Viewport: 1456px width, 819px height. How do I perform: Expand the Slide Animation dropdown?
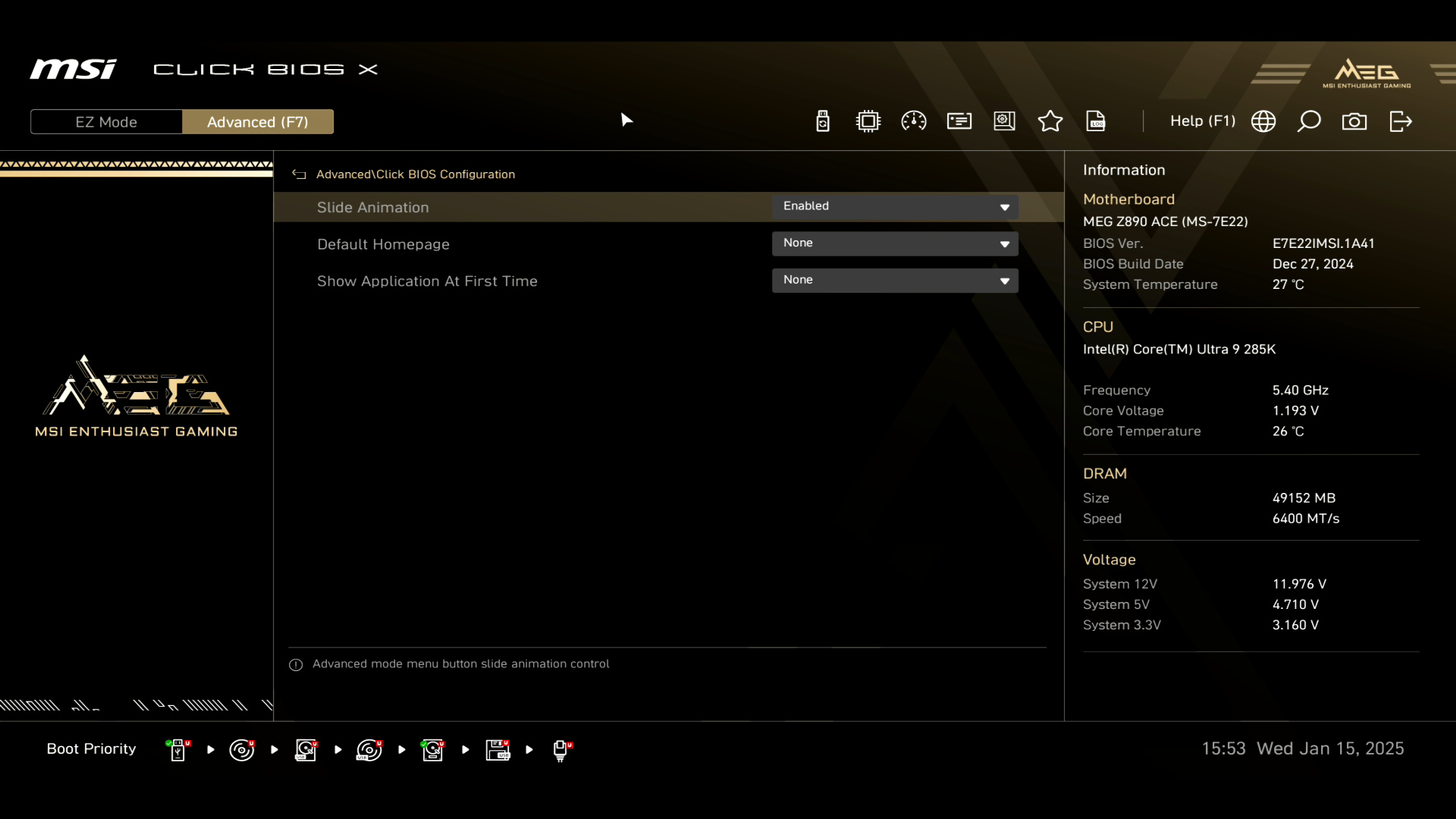(x=895, y=206)
